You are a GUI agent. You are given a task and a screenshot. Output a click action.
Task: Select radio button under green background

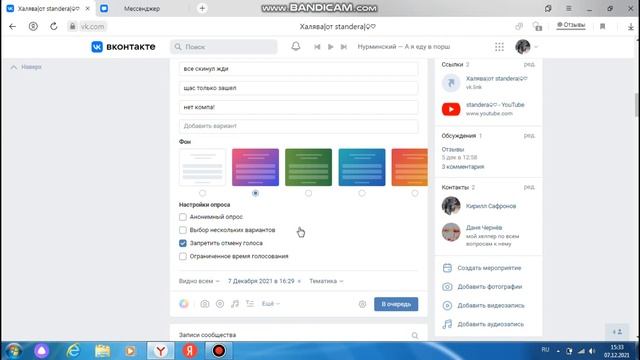tap(309, 193)
